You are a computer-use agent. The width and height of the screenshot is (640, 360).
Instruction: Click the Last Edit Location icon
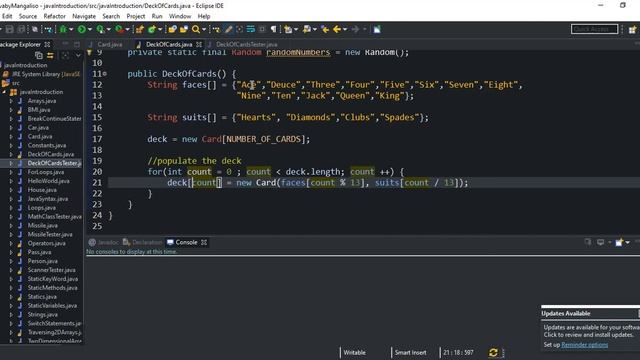pos(325,29)
